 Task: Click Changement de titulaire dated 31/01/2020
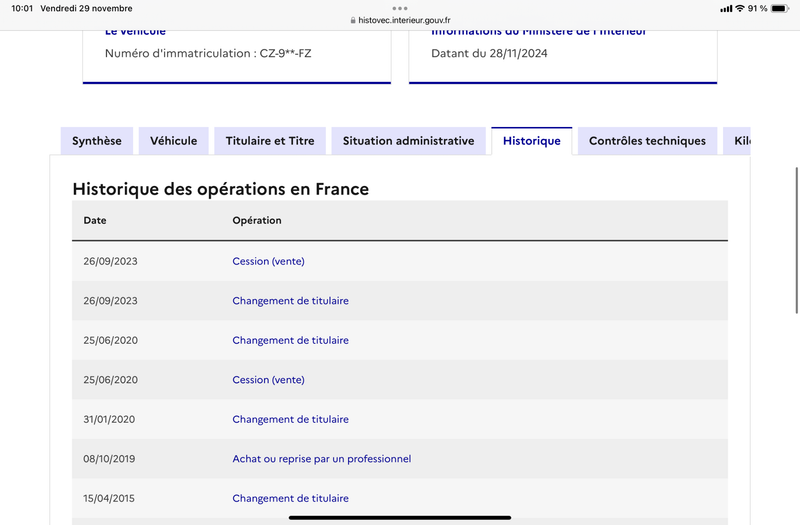[x=290, y=419]
